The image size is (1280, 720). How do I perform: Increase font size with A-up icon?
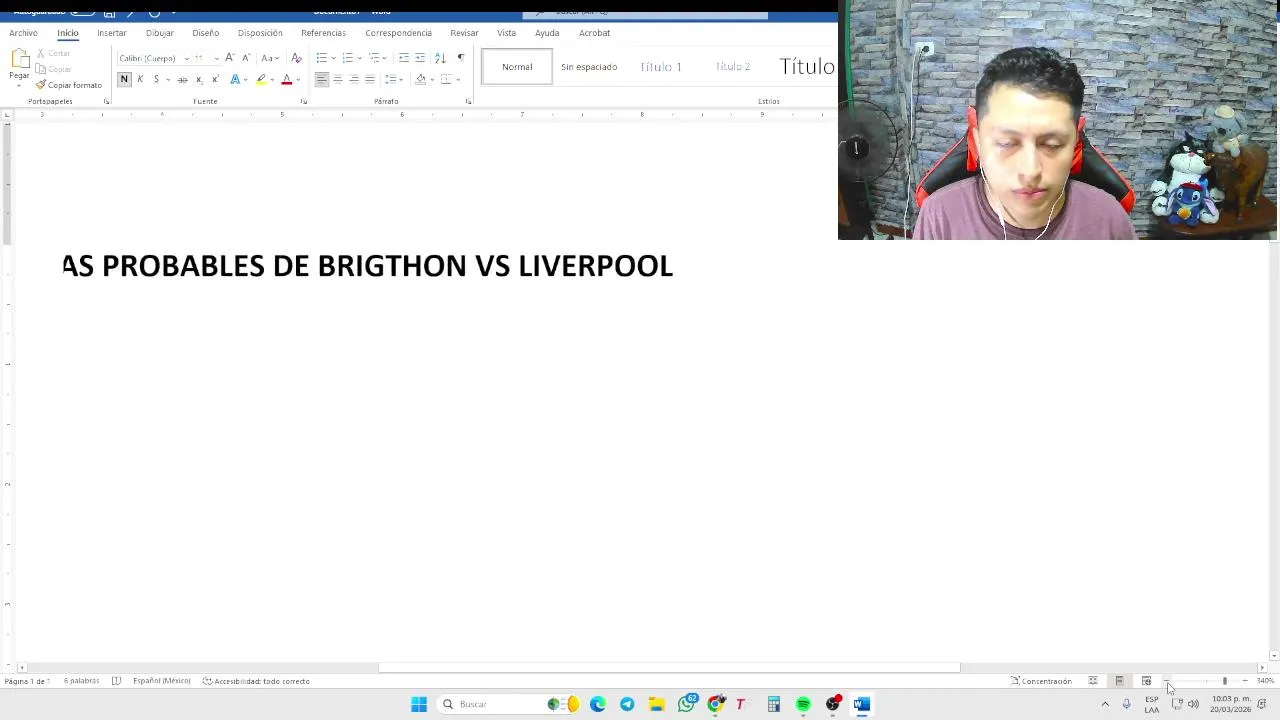[x=230, y=58]
